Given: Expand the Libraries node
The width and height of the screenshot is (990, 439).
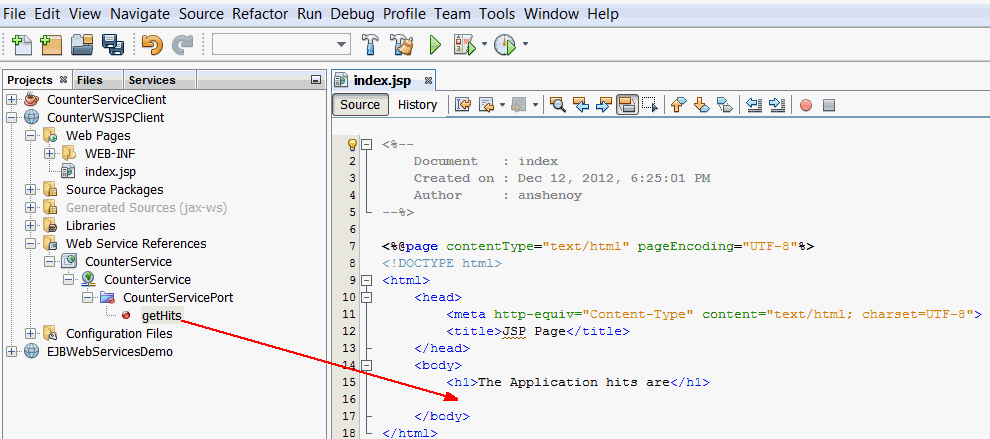Looking at the screenshot, I should click(x=30, y=226).
